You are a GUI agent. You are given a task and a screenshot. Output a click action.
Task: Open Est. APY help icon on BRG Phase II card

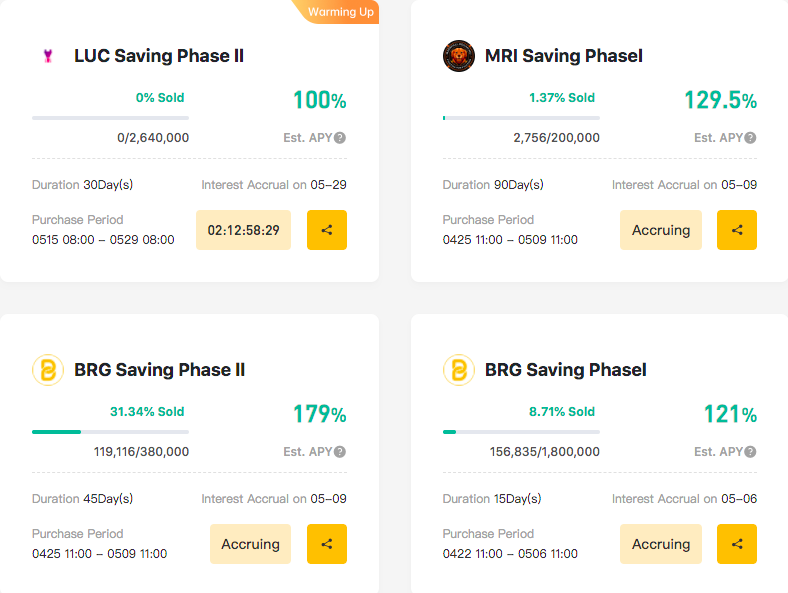coord(340,452)
